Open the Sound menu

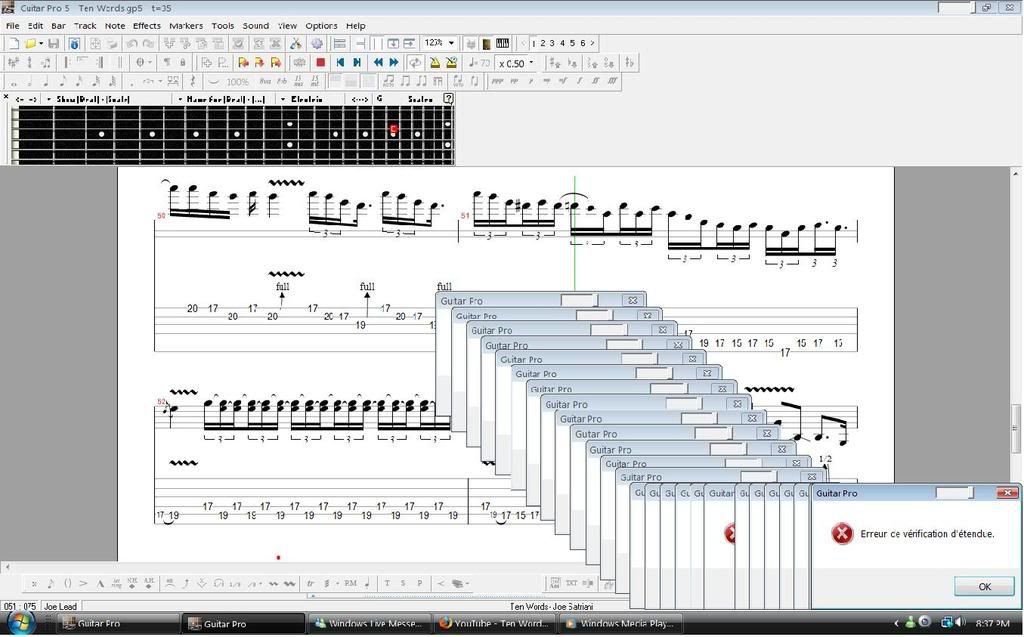255,25
